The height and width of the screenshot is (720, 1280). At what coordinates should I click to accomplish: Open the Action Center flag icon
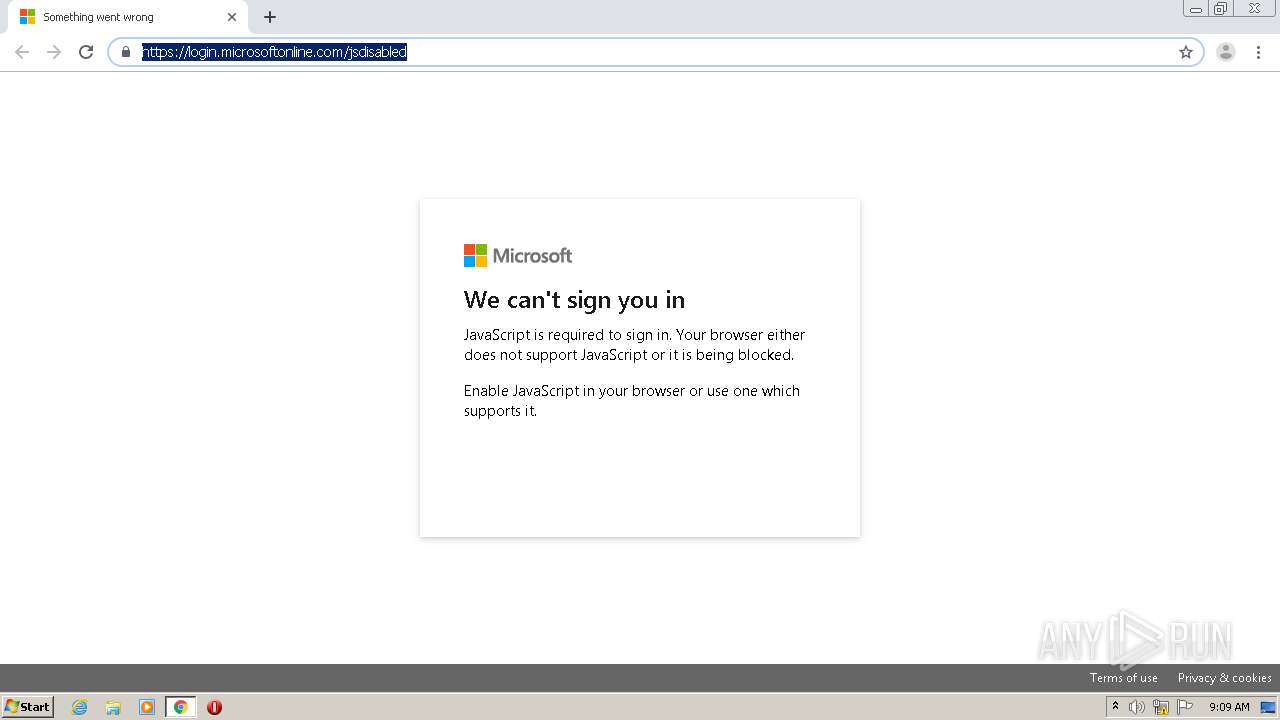pyautogui.click(x=1185, y=707)
